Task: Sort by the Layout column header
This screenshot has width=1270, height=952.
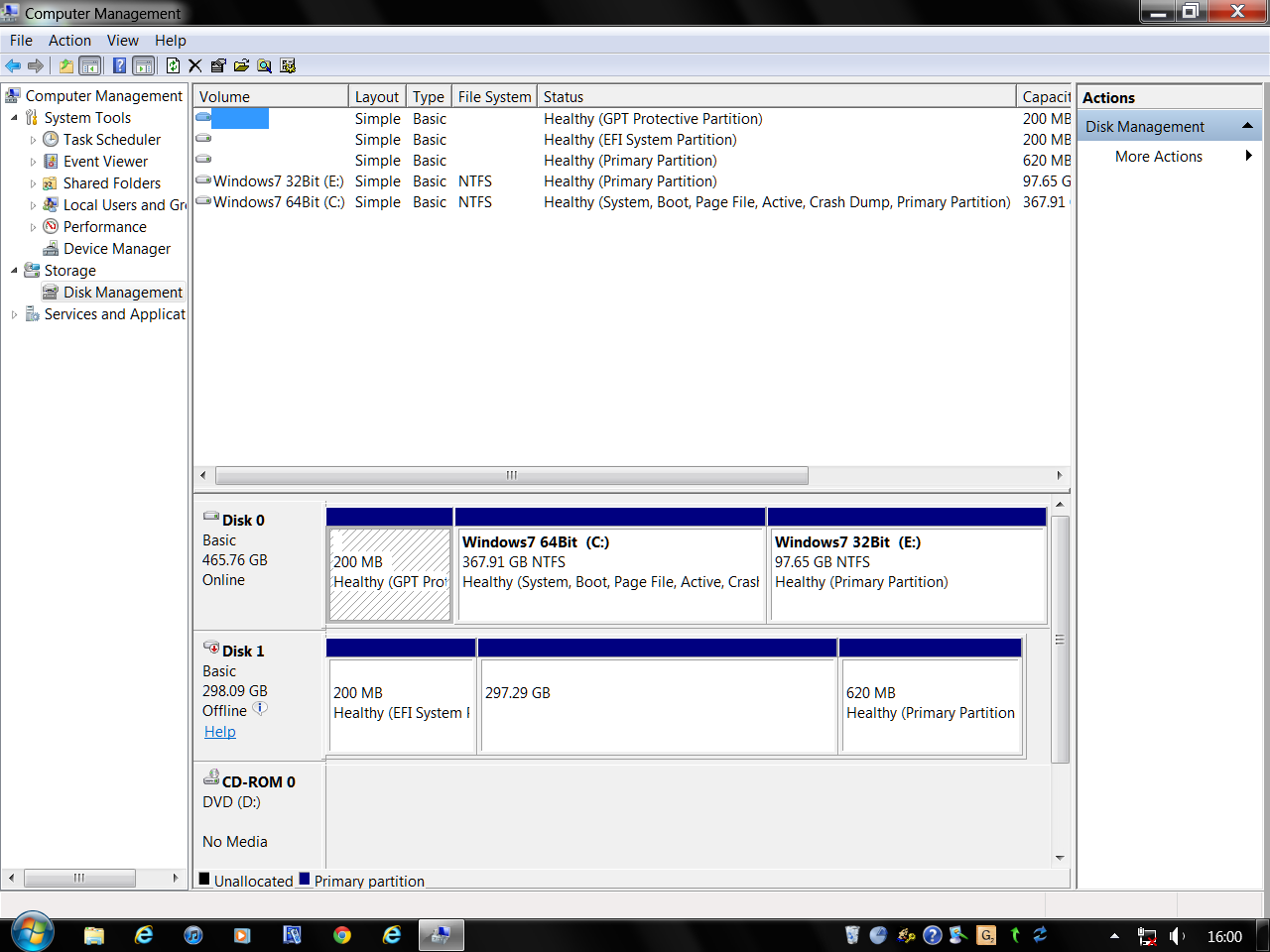Action: pyautogui.click(x=377, y=96)
